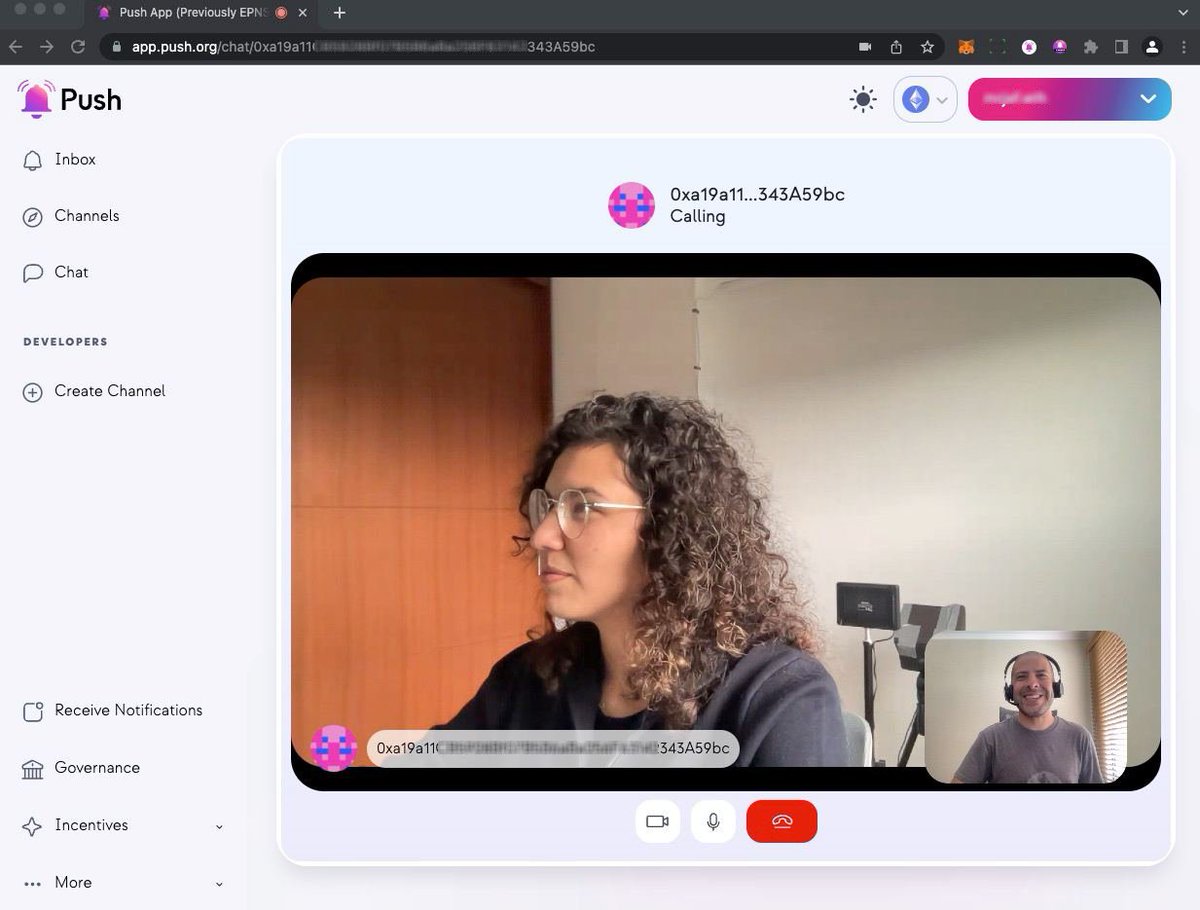
Task: End the call with the red button
Action: point(782,822)
